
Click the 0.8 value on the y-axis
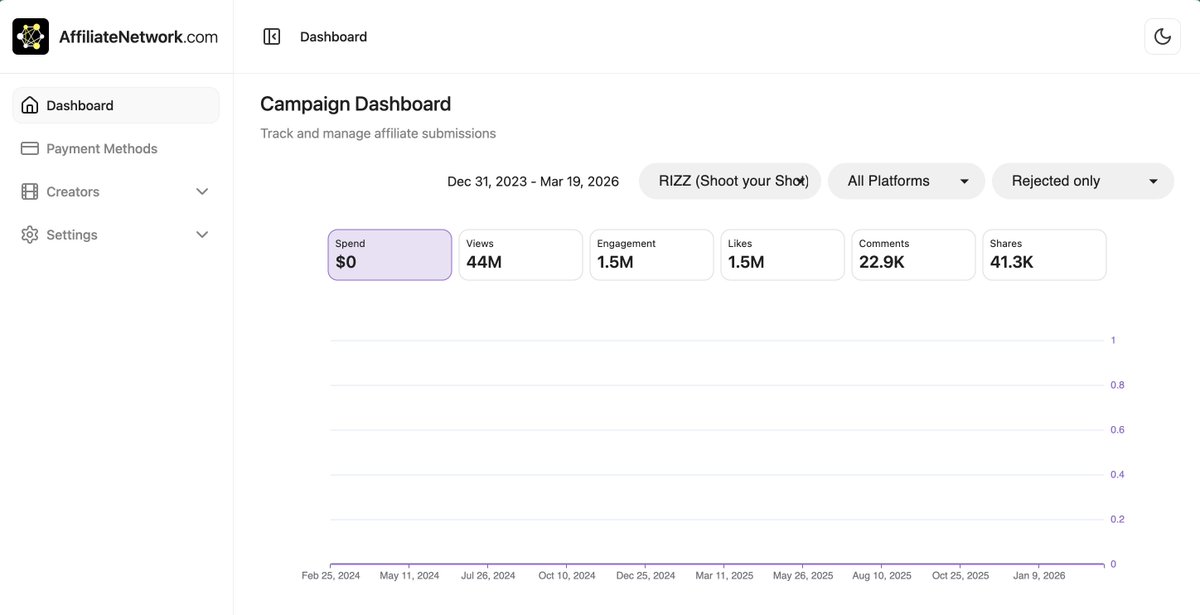(x=1117, y=385)
